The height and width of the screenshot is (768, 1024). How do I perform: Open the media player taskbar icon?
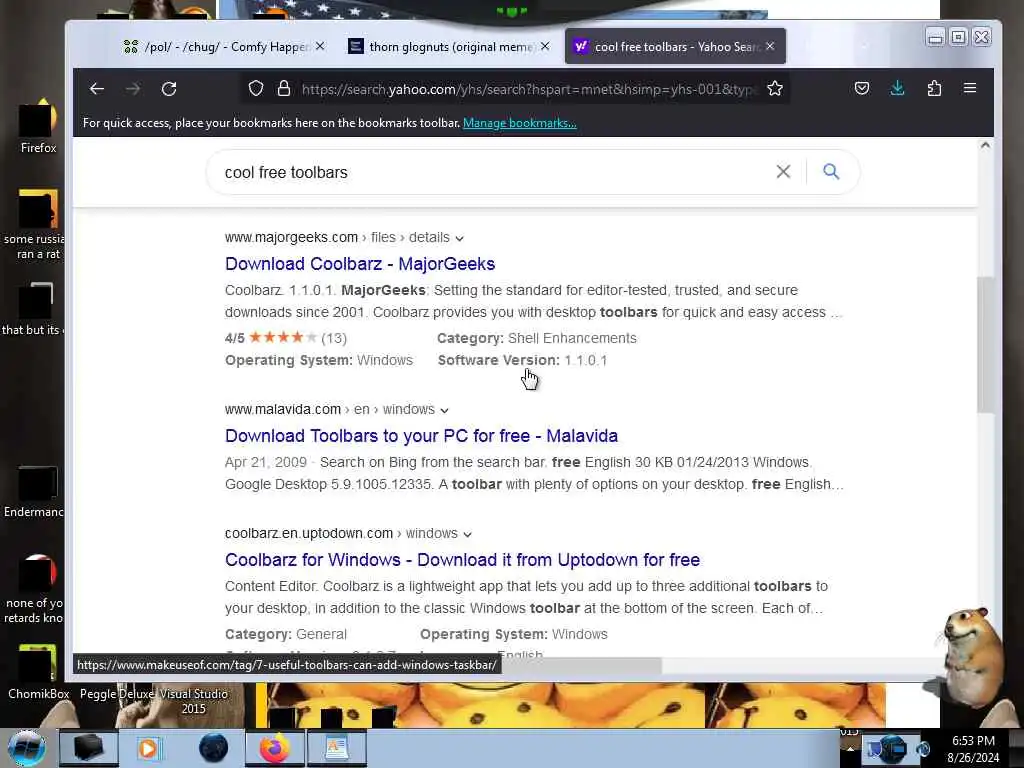point(148,748)
